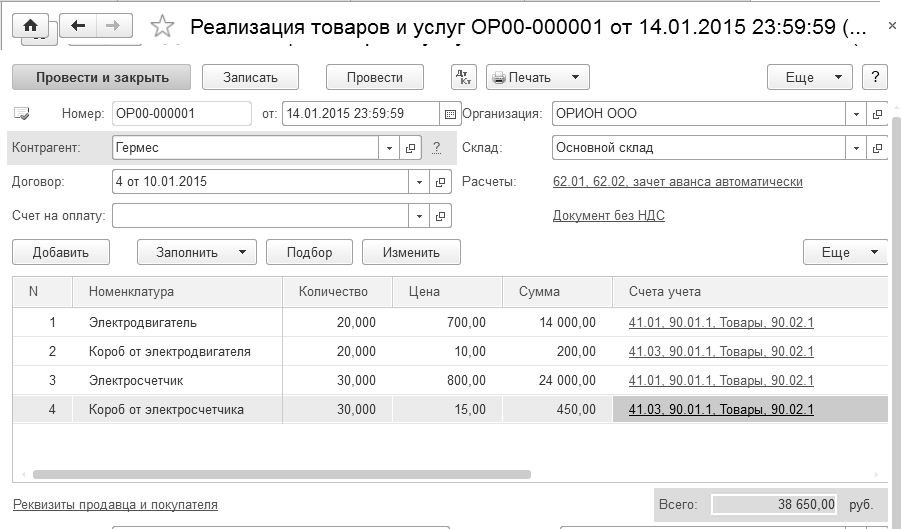Click the Количество column header

337,291
